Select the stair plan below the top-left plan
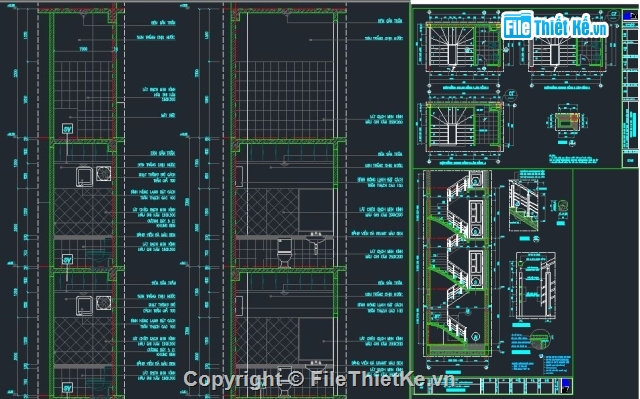 [x=464, y=126]
